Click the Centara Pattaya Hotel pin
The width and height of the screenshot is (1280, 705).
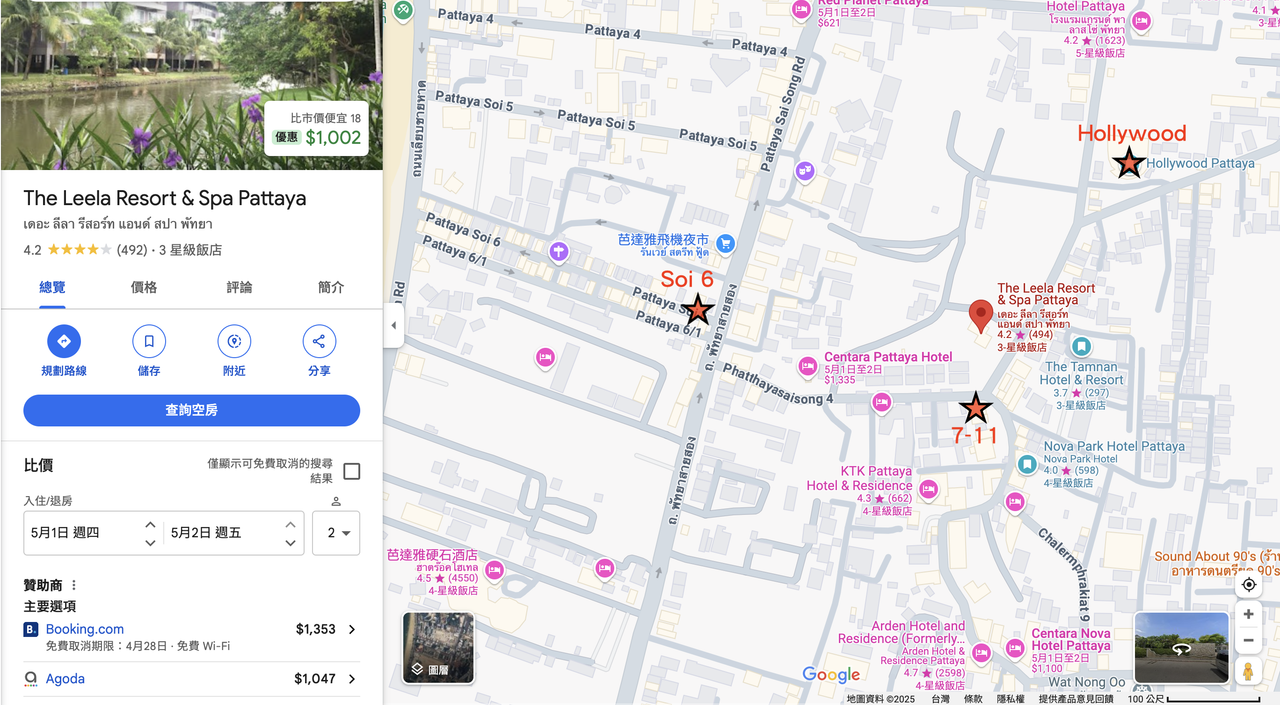pyautogui.click(x=807, y=365)
